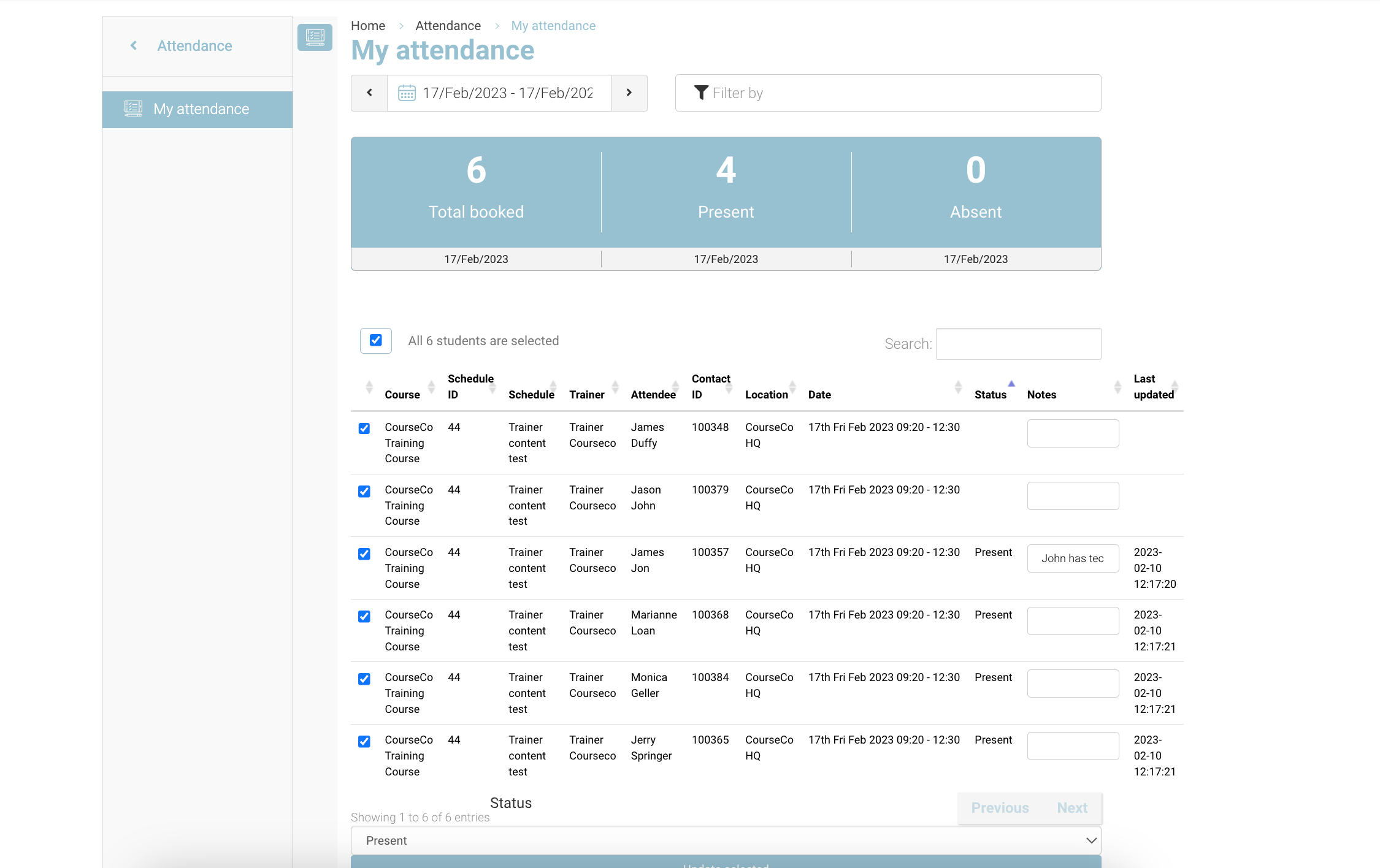Open the date range picker field
The height and width of the screenshot is (868, 1380).
[x=507, y=93]
